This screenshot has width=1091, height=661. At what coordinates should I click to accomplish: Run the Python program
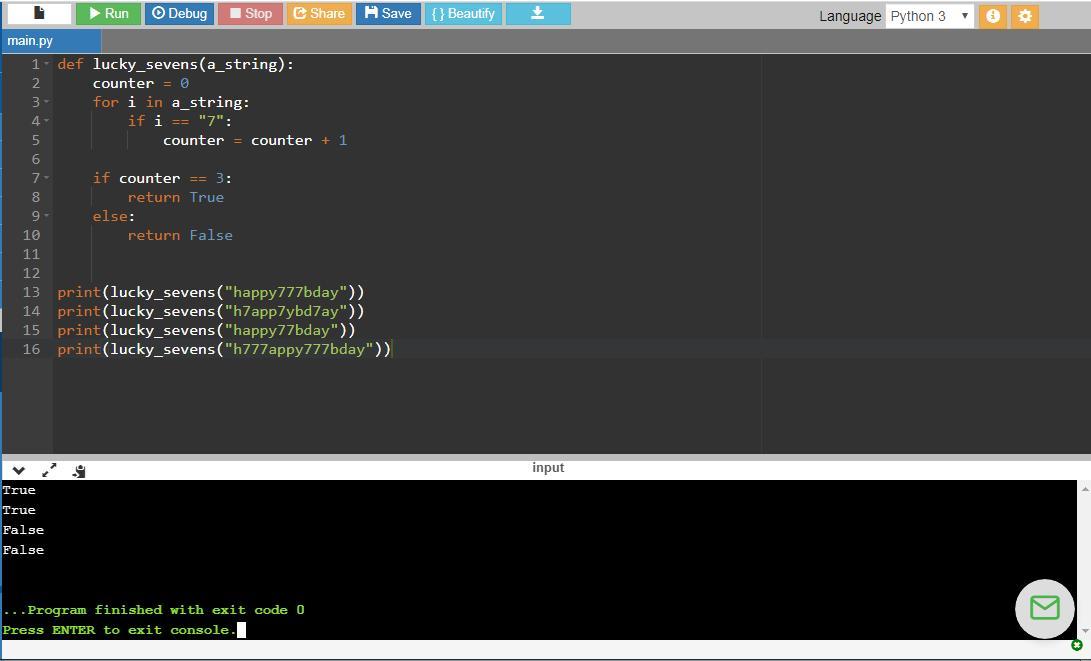pos(109,13)
